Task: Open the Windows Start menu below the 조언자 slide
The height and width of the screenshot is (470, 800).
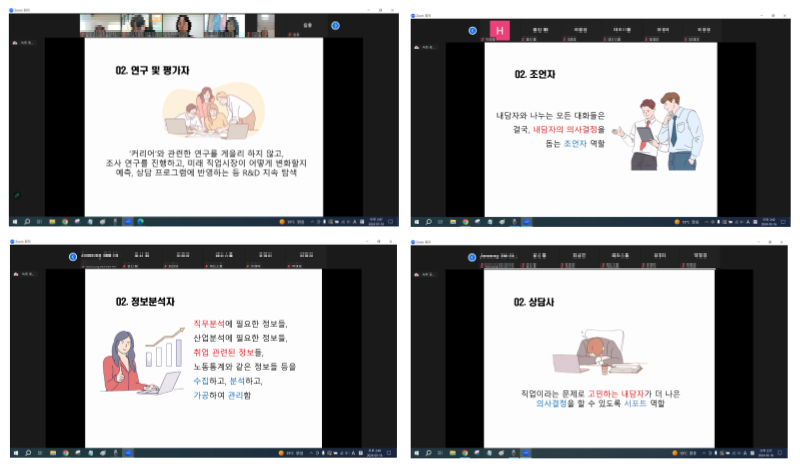Action: 416,220
